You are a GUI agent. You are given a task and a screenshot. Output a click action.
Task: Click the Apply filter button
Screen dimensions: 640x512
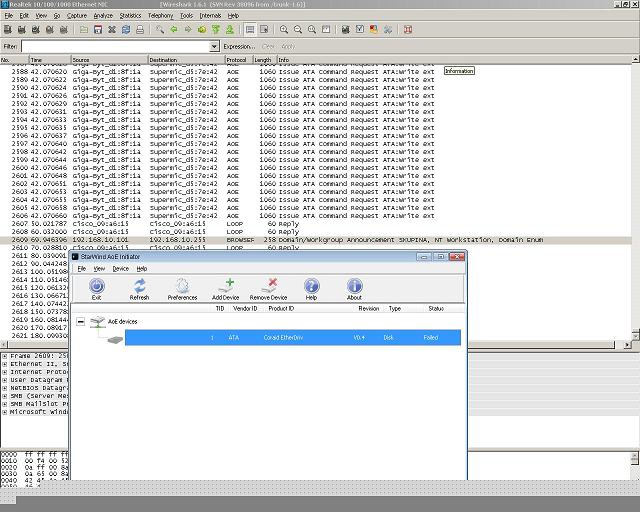(288, 47)
